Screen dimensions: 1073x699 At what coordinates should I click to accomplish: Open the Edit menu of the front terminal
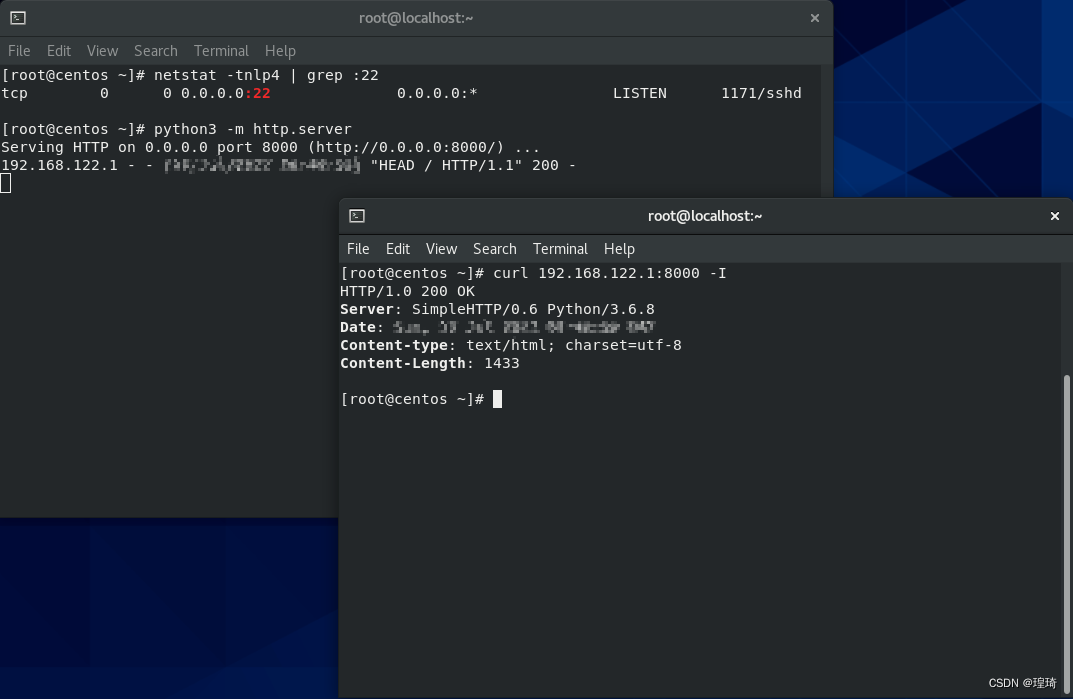click(397, 248)
